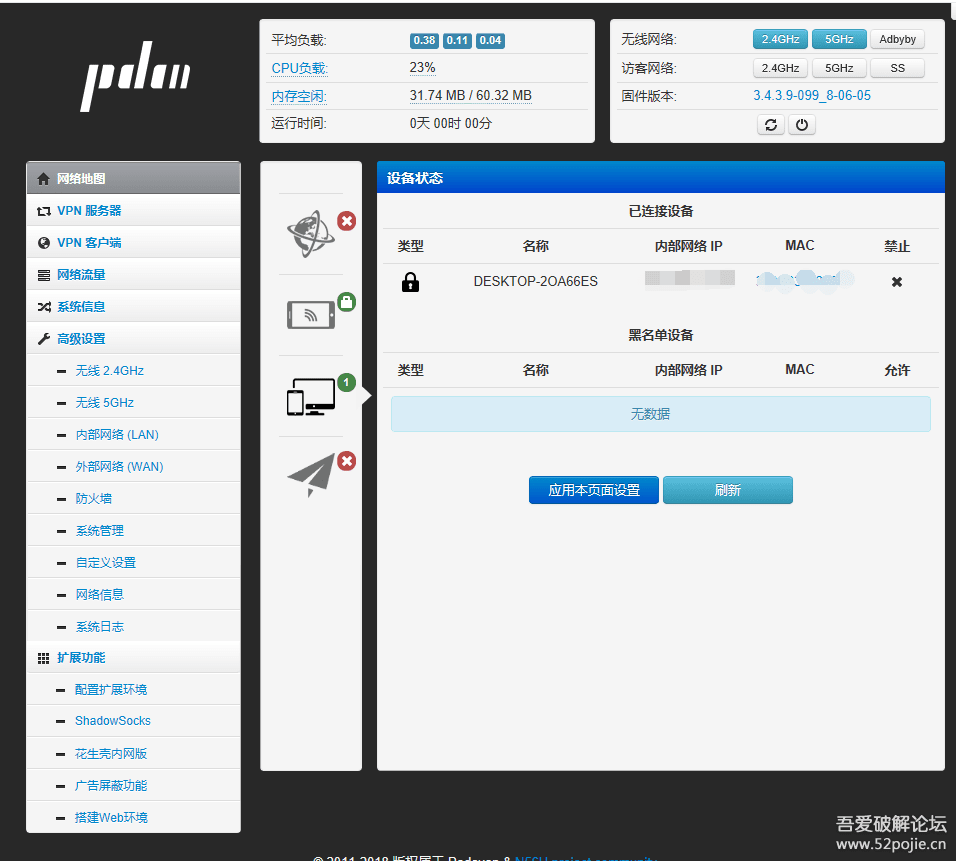Click the lock icon for DESKTOP-2OA66ES

pos(410,282)
